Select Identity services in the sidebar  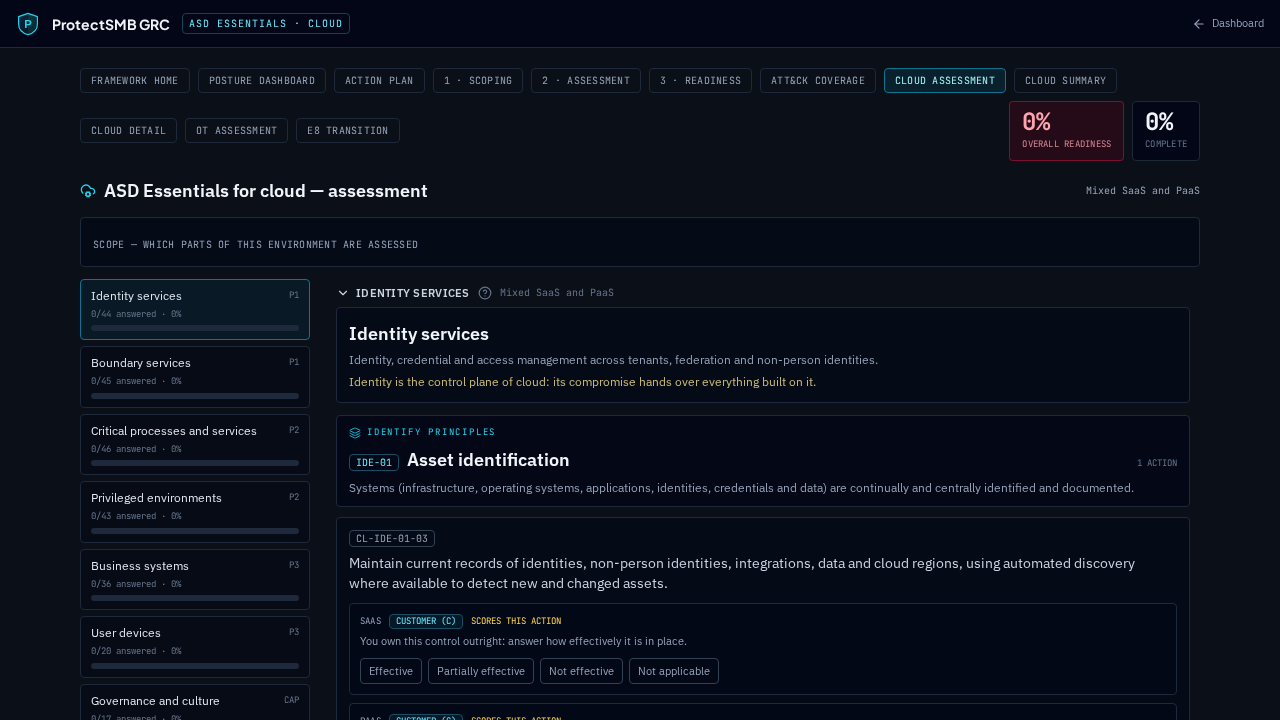point(195,310)
